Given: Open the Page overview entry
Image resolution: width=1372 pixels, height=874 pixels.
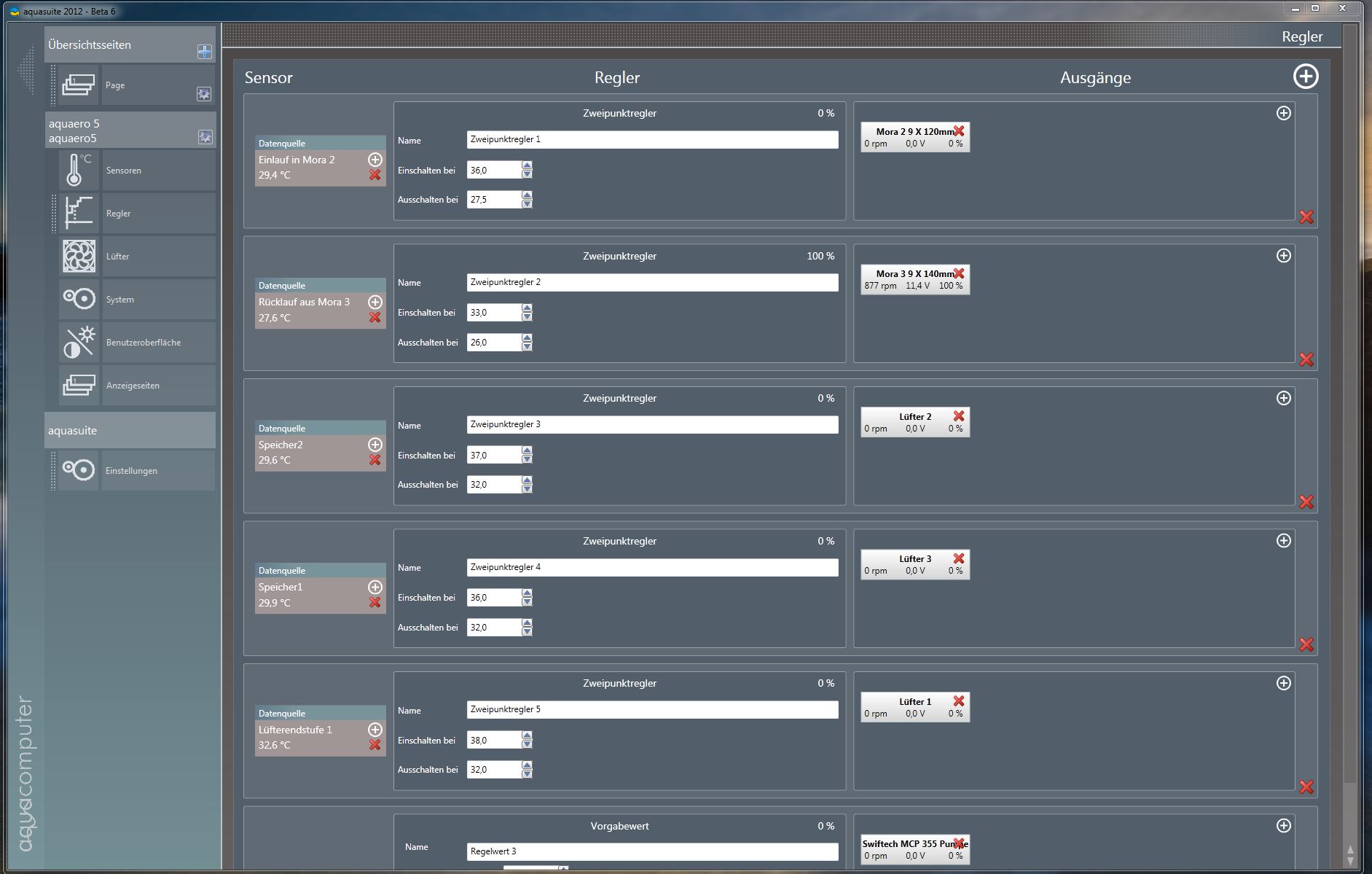Looking at the screenshot, I should (x=158, y=85).
